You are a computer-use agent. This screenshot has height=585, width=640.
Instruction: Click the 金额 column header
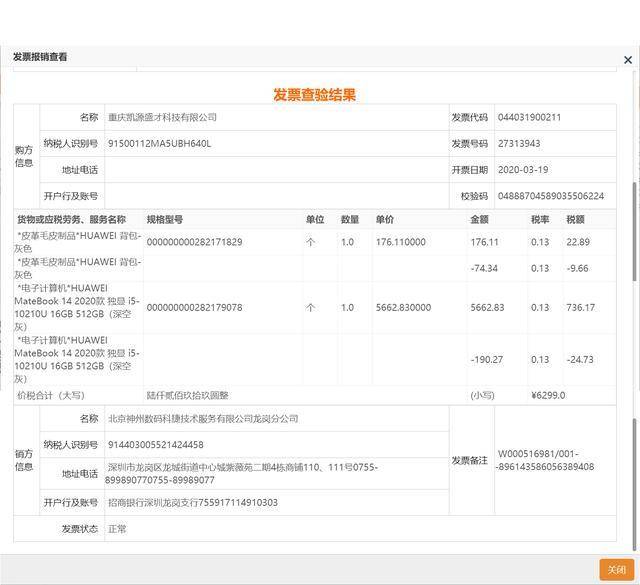coord(480,220)
